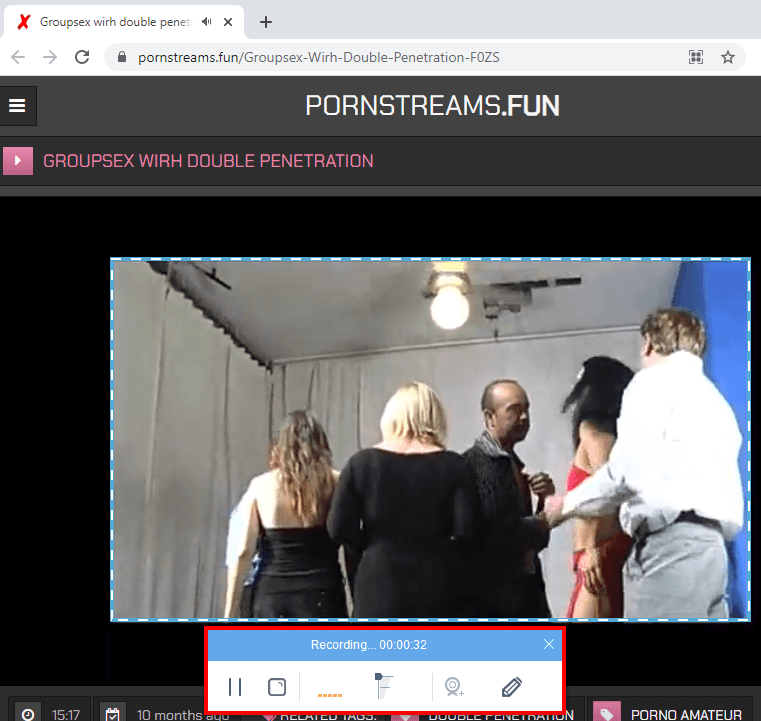The image size is (761, 721).
Task: Close the Recording toolbar panel
Action: tap(549, 644)
